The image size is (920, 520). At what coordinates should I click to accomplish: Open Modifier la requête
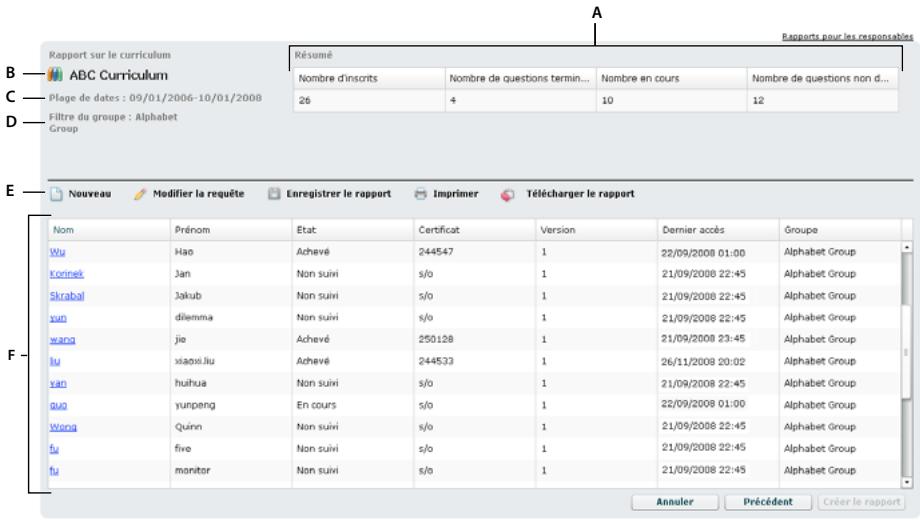click(198, 194)
